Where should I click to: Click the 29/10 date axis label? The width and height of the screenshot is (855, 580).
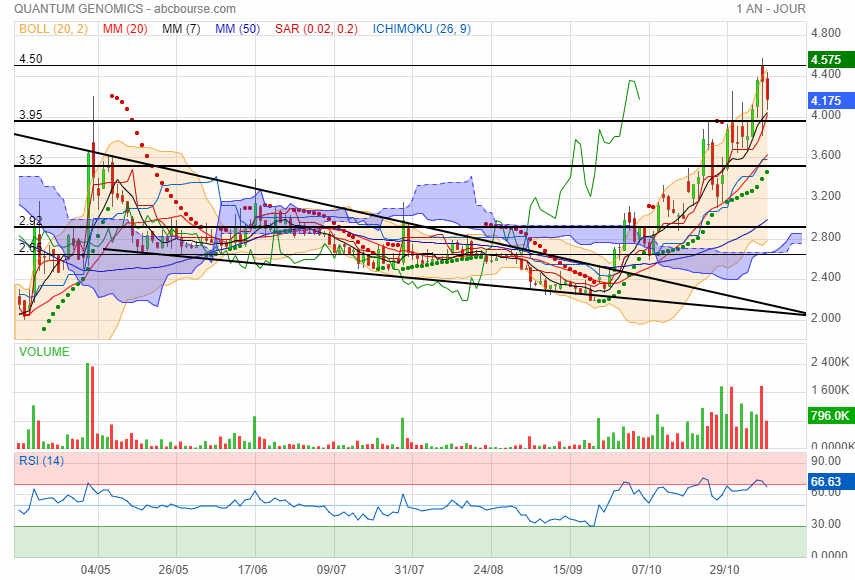(x=724, y=570)
